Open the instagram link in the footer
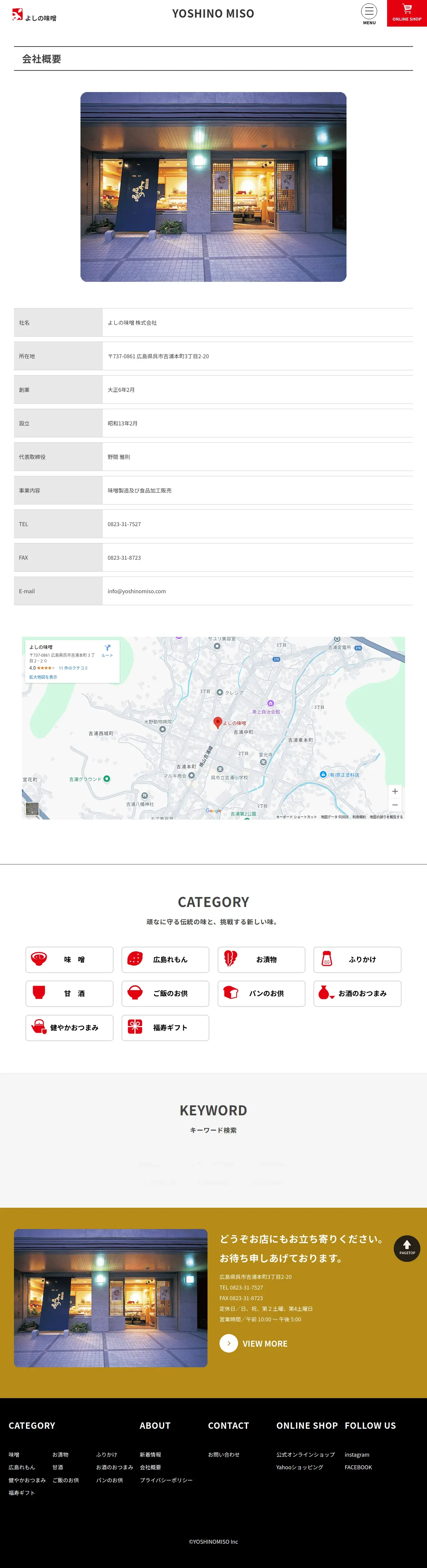Image resolution: width=427 pixels, height=1568 pixels. 357,1454
